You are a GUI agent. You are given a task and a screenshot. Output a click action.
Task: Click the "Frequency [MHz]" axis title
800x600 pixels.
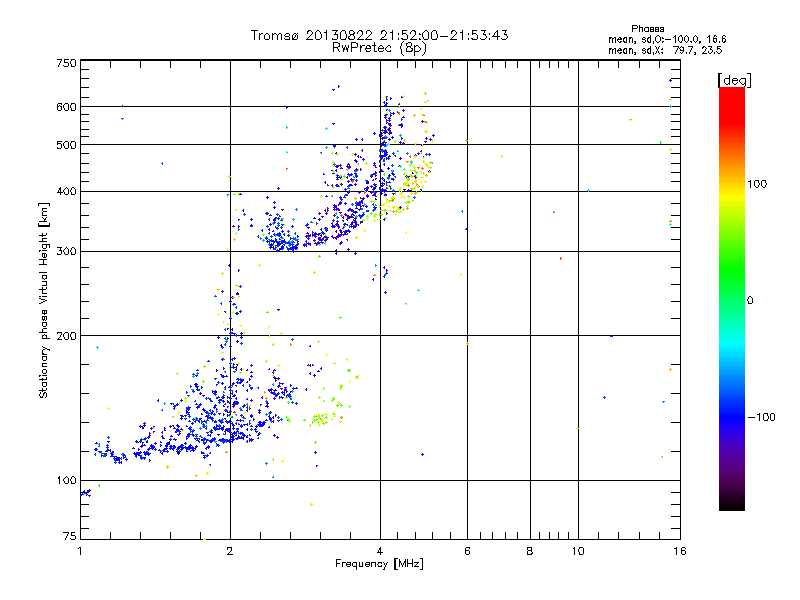pyautogui.click(x=379, y=564)
